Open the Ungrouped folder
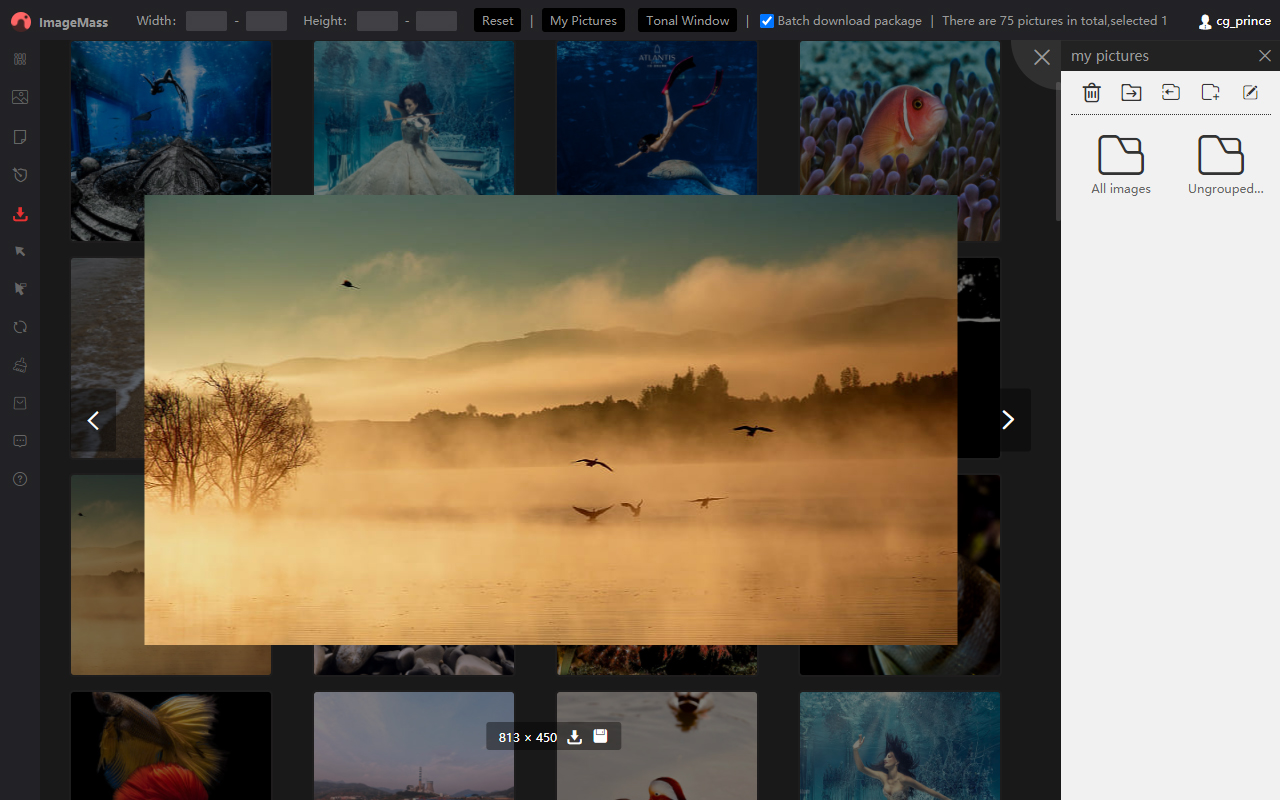Screen dimensions: 1280x800 [1225, 165]
